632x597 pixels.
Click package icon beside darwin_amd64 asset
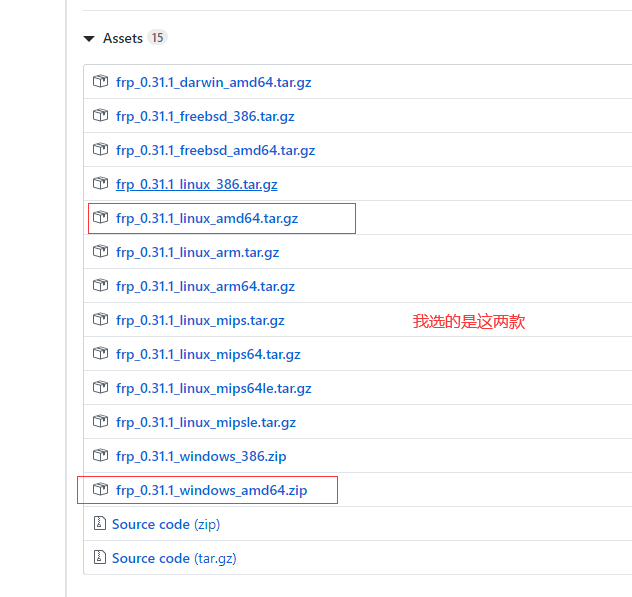100,81
